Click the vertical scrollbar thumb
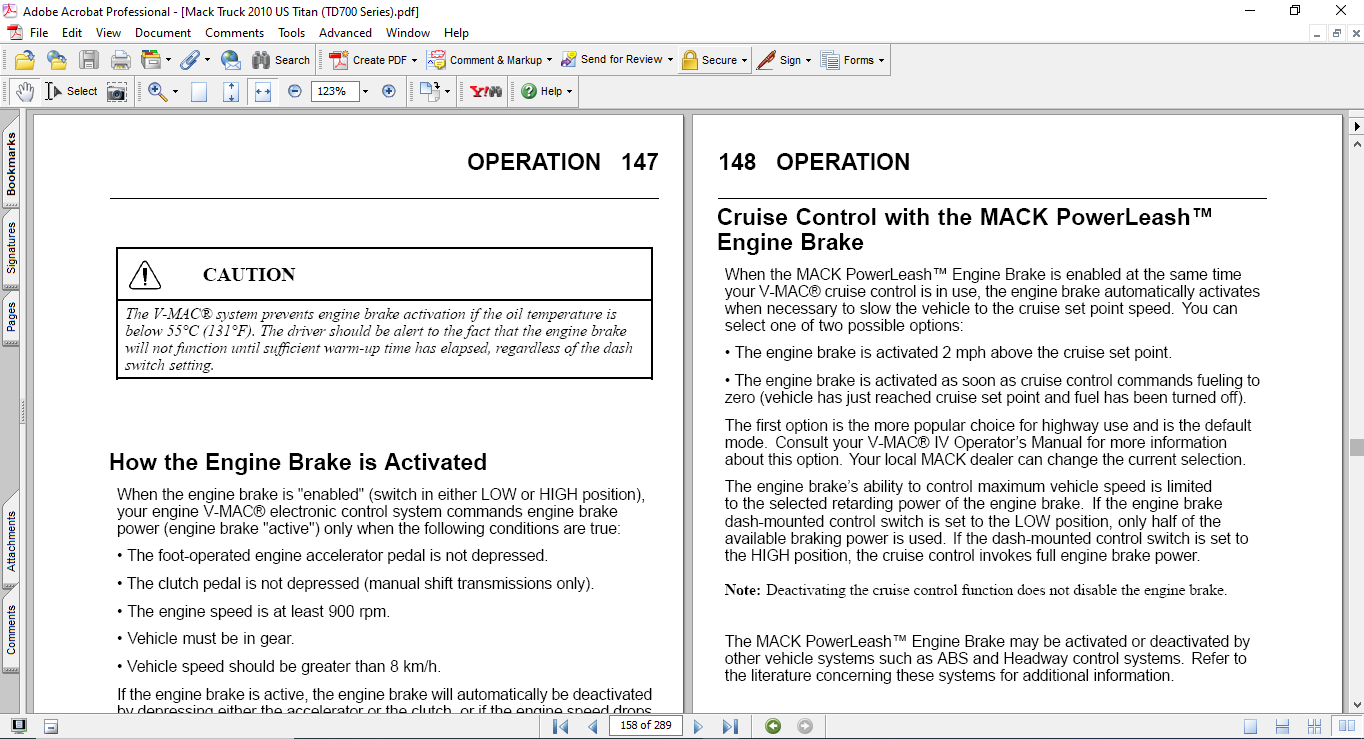The image size is (1364, 739). click(x=1356, y=447)
